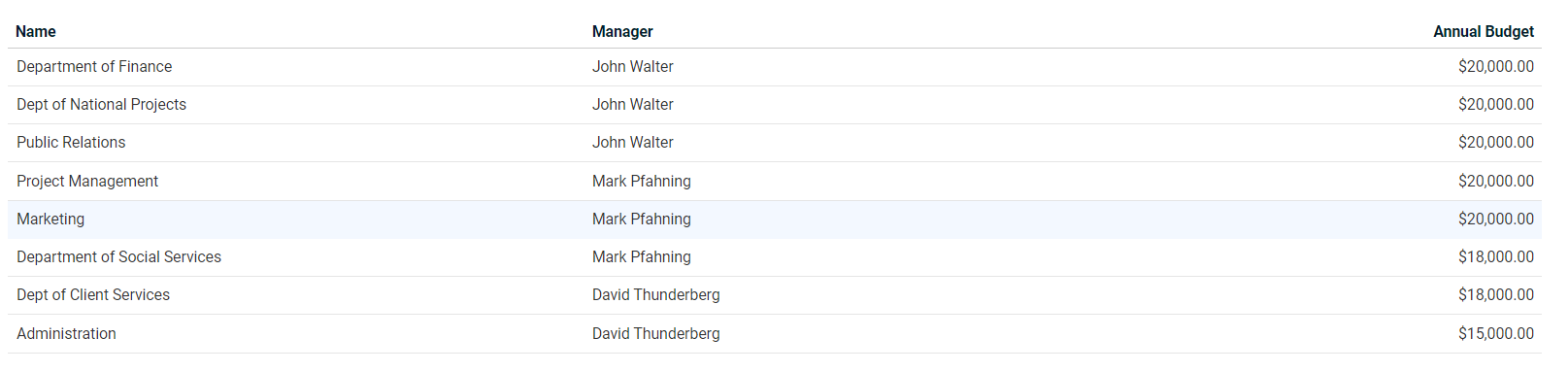This screenshot has height=372, width=1568.
Task: Click Mark Pfahning in the Marketing row
Action: (x=642, y=220)
